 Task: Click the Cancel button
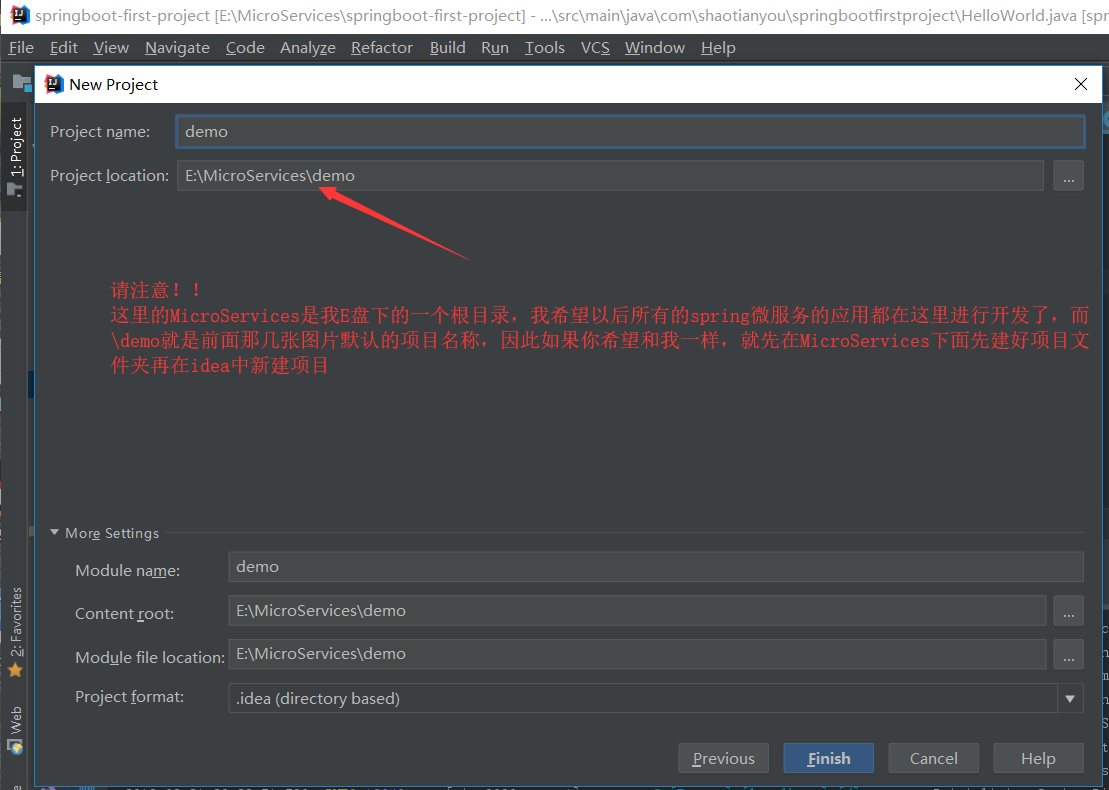pos(934,758)
